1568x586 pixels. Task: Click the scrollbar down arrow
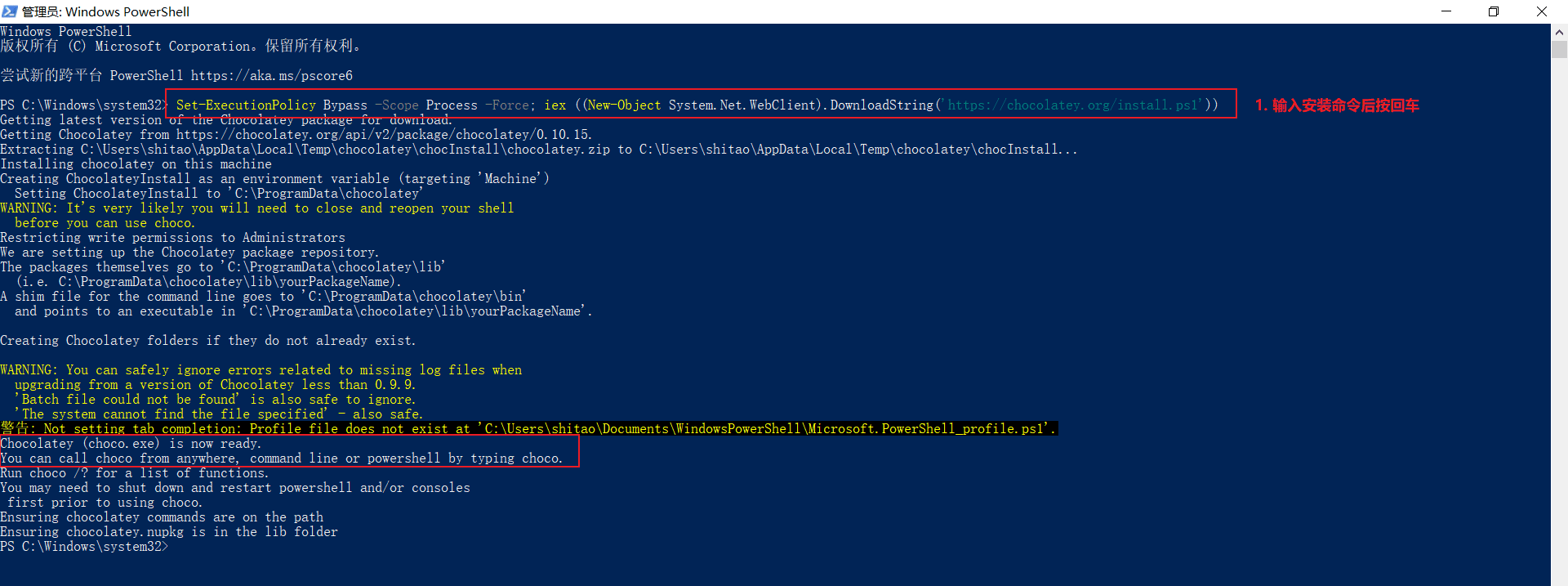(1560, 578)
